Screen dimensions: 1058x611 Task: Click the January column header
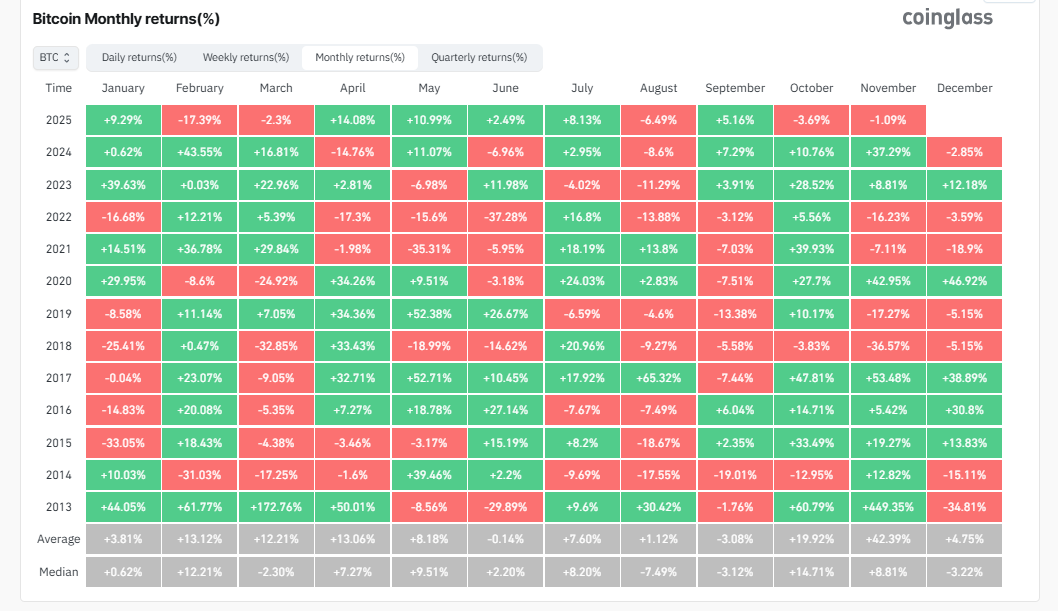(123, 88)
